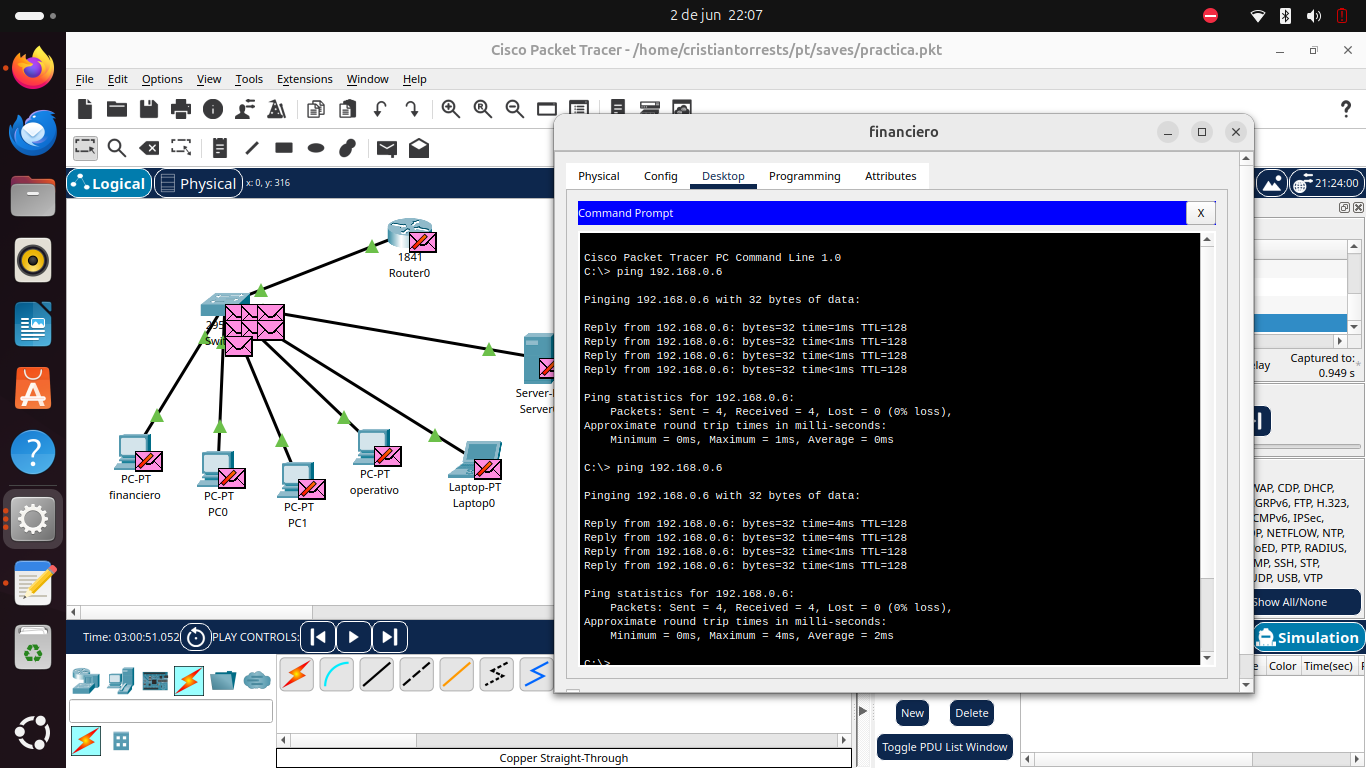Switch to Simulation mode
Screen dimensions: 1366x768
(x=1308, y=638)
